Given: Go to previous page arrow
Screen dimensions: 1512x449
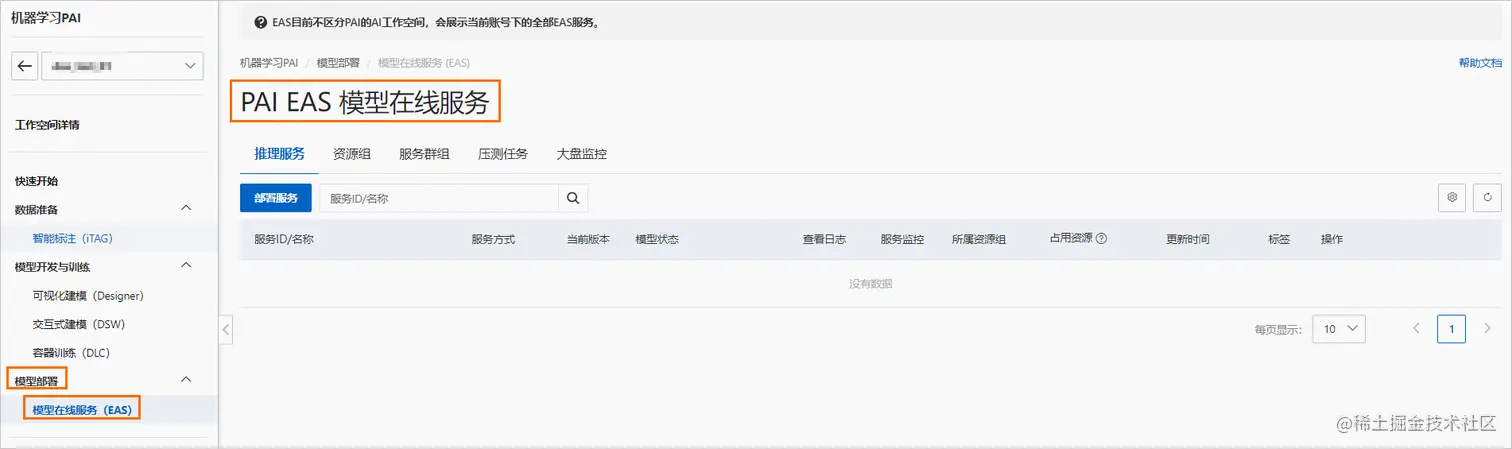Looking at the screenshot, I should click(1416, 328).
